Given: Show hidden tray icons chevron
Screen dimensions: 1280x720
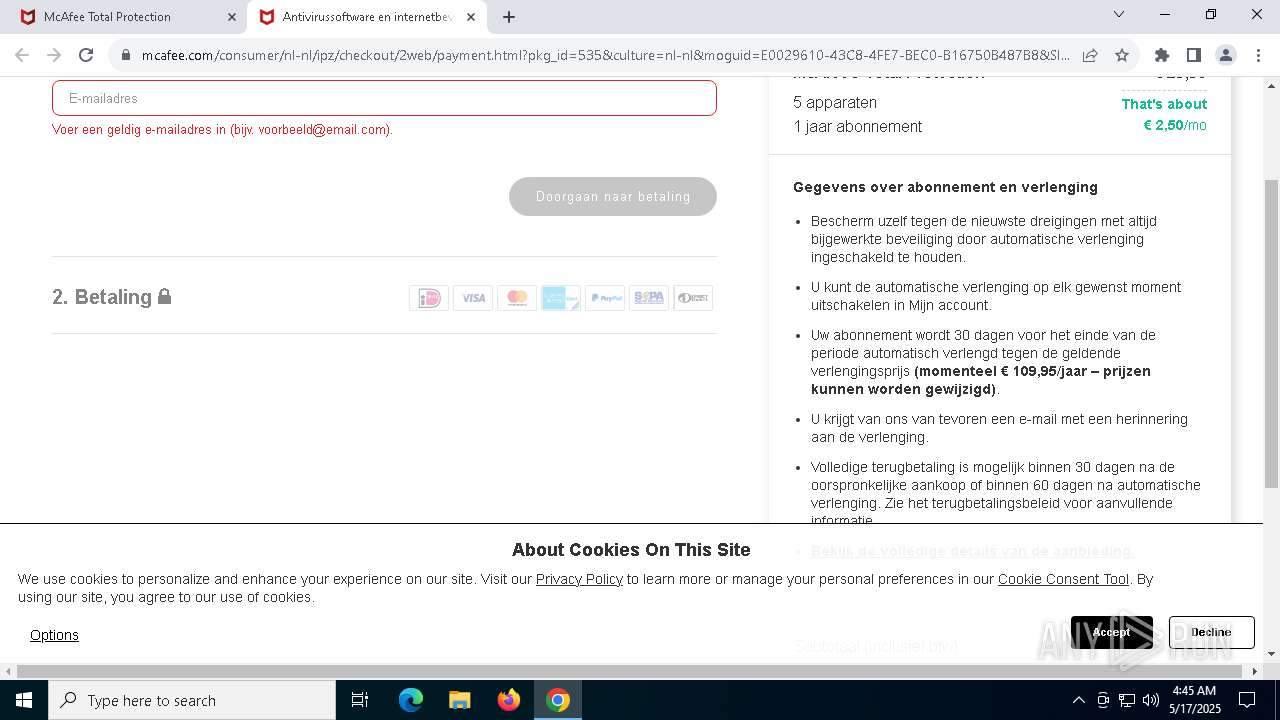Looking at the screenshot, I should click(1078, 700).
